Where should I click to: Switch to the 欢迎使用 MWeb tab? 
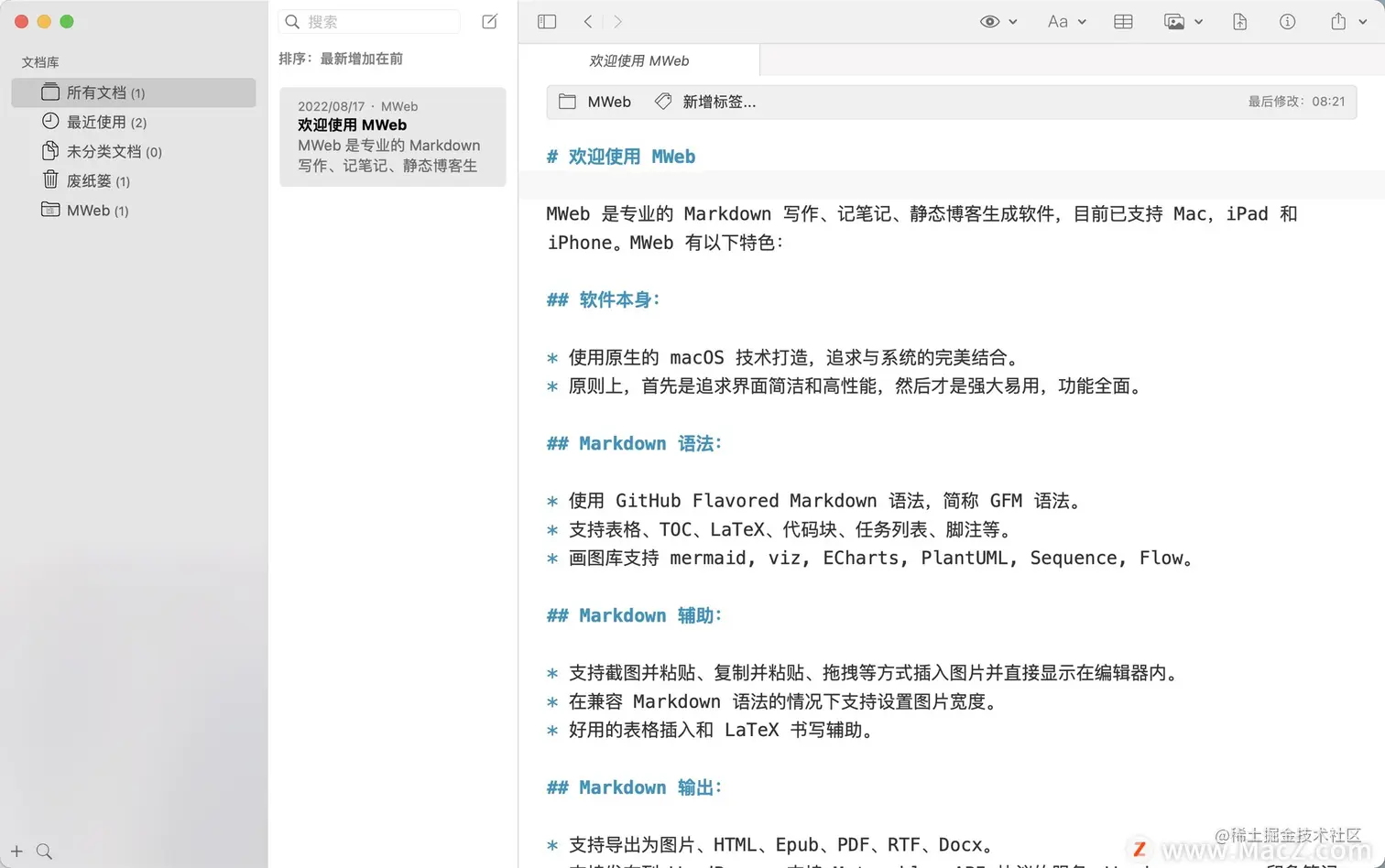coord(638,60)
